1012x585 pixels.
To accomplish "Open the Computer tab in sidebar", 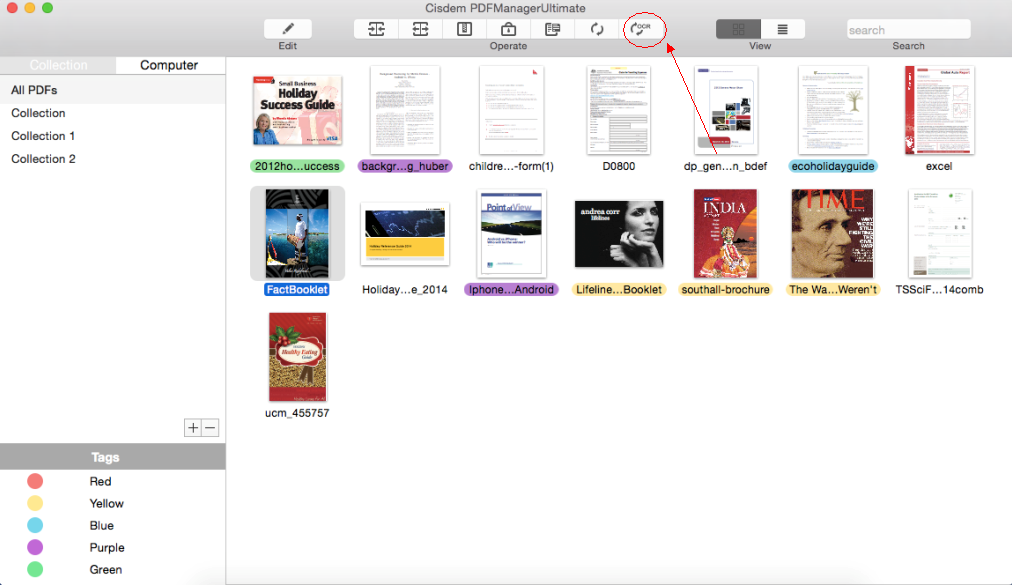I will (169, 65).
